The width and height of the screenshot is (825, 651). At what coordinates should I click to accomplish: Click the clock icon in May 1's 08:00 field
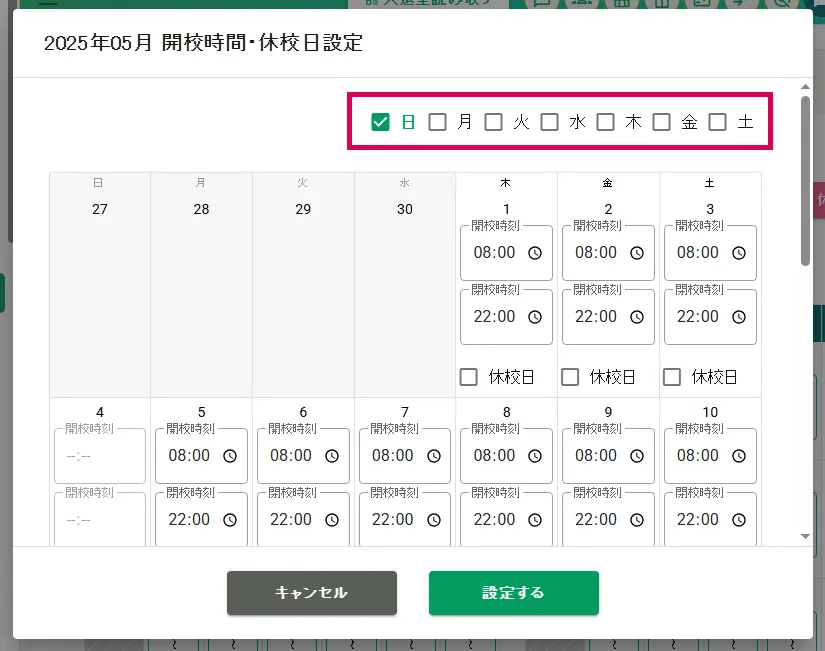point(535,253)
